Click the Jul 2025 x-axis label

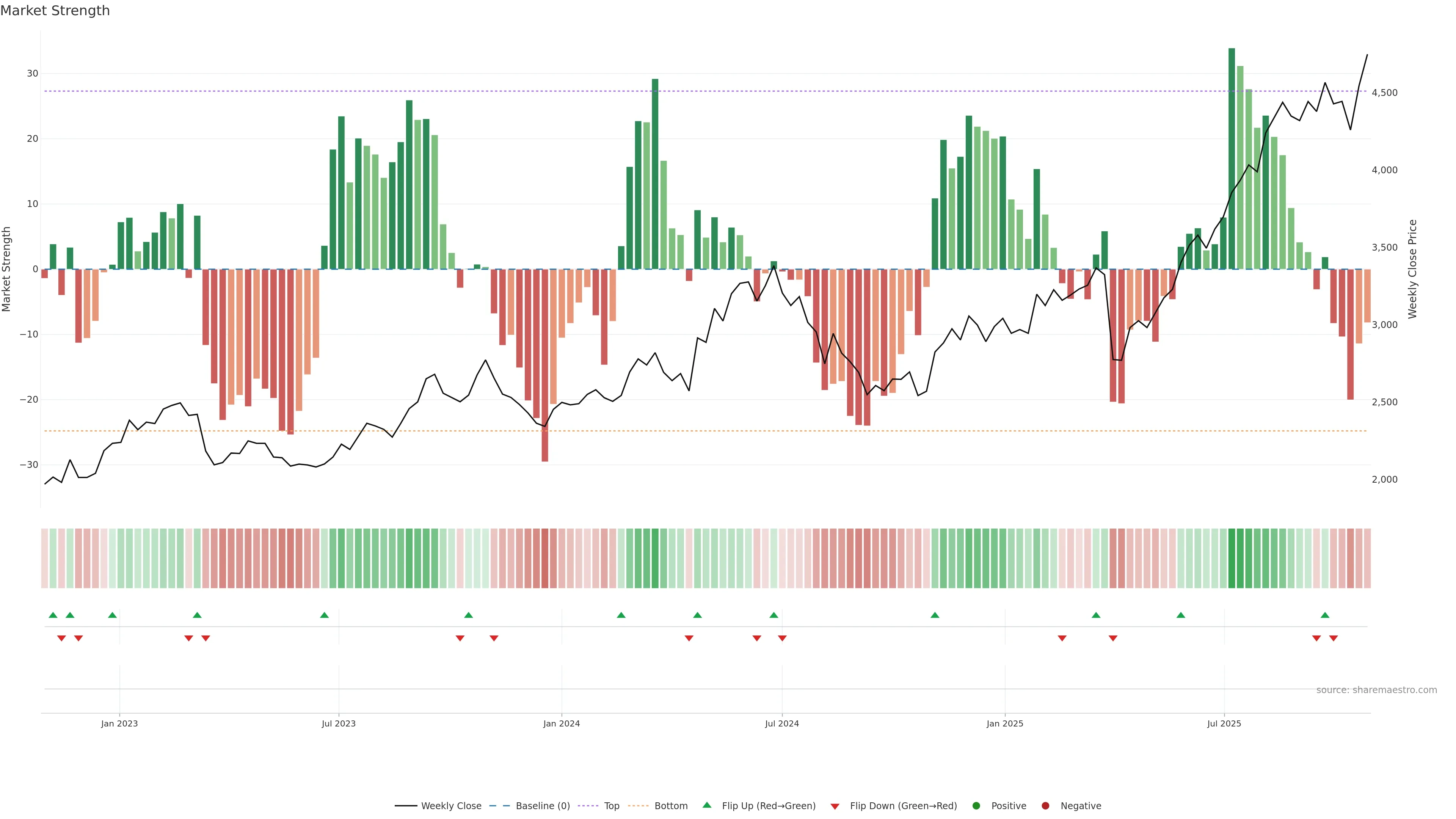coord(1224,723)
